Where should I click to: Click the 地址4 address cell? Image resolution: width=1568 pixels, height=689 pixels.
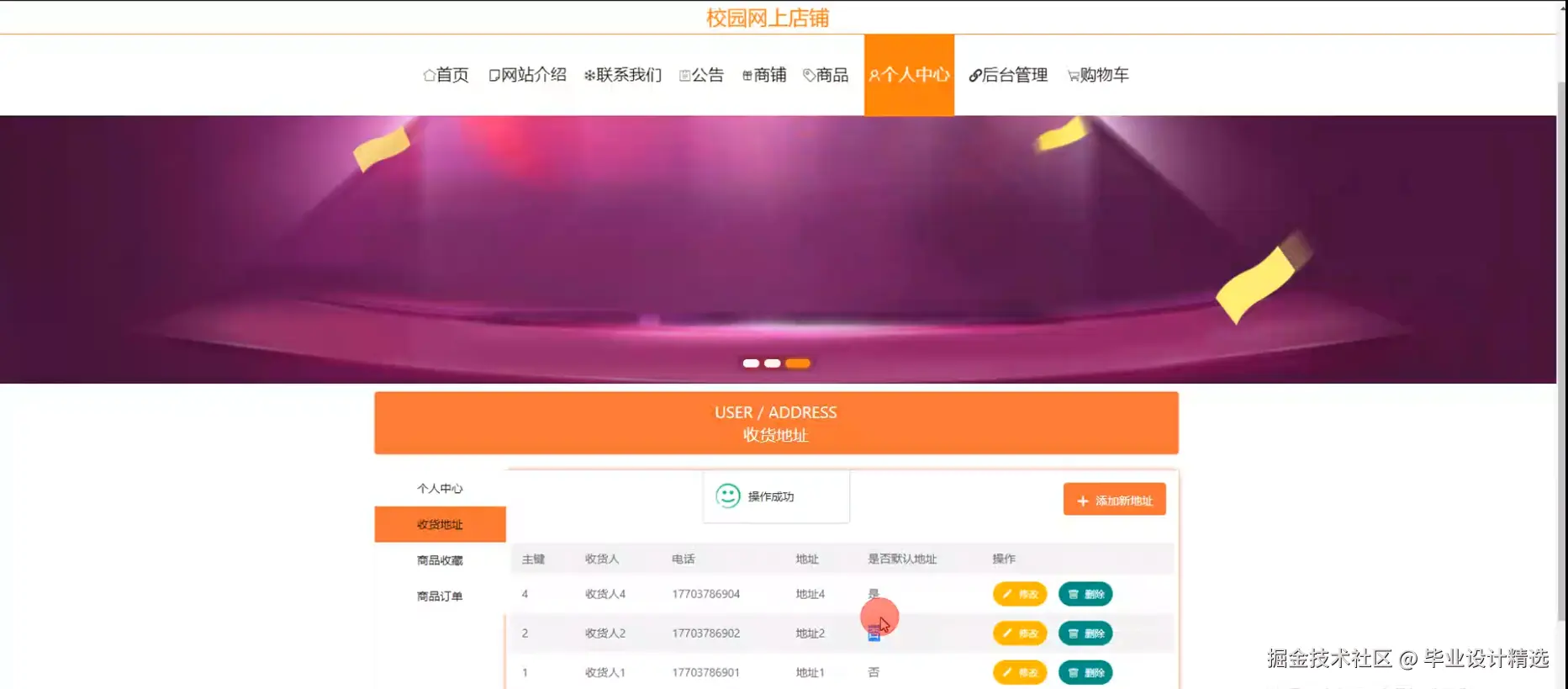click(x=810, y=594)
